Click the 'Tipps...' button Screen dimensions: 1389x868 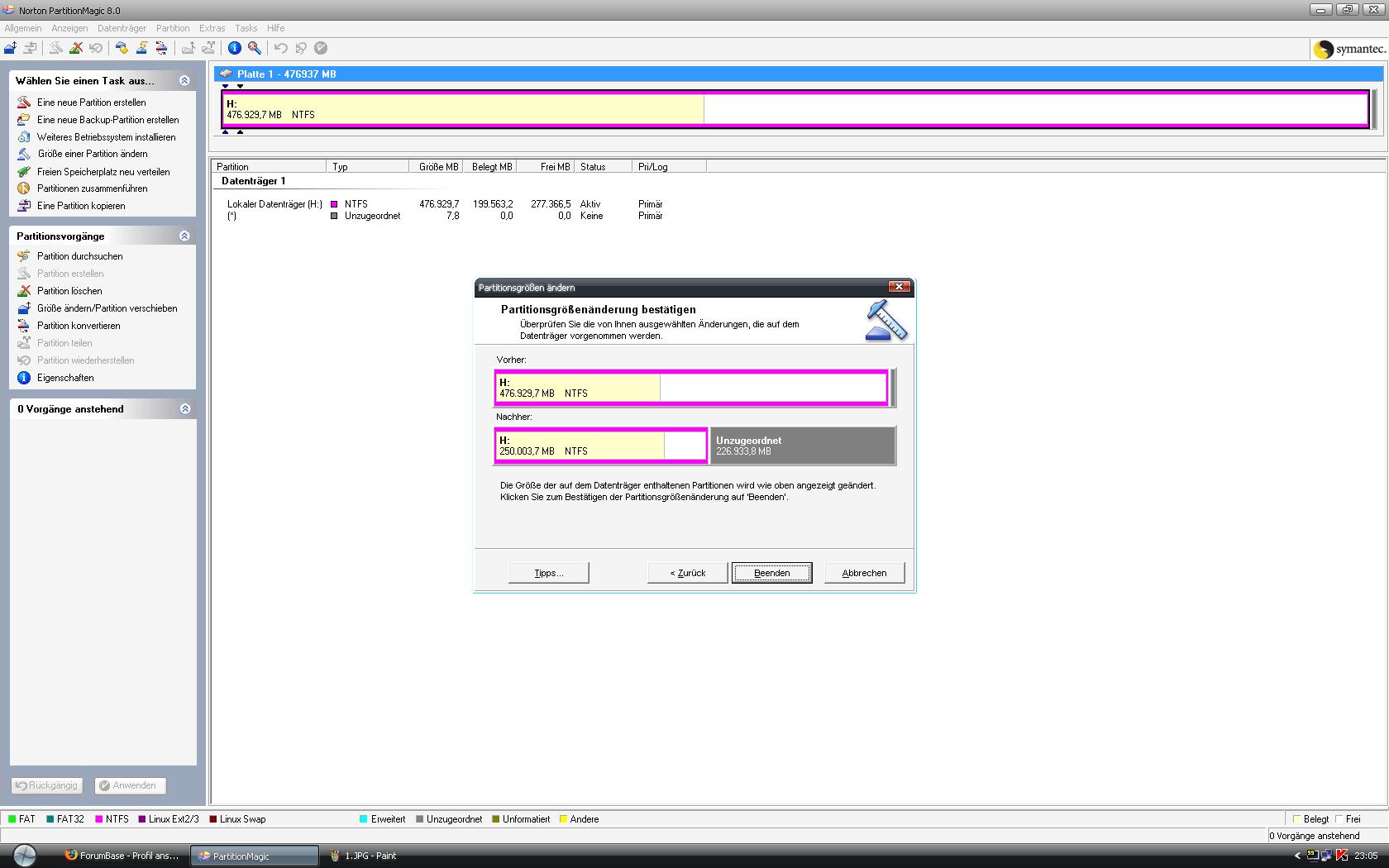click(x=548, y=573)
